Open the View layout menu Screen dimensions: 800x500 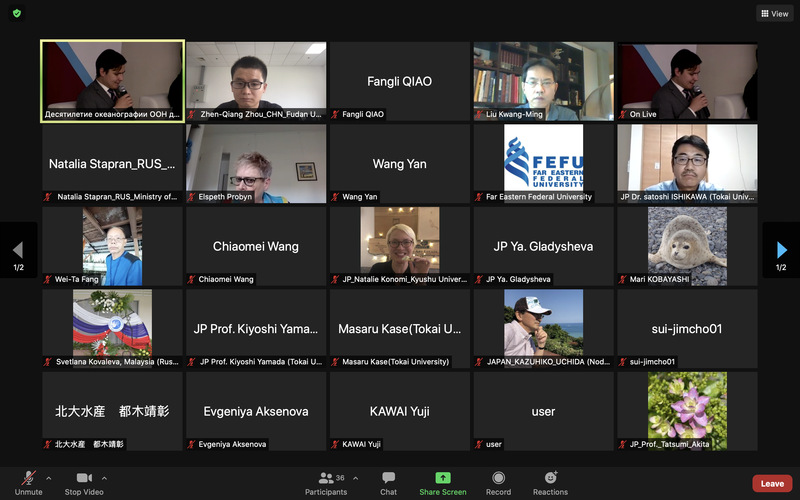pyautogui.click(x=774, y=14)
